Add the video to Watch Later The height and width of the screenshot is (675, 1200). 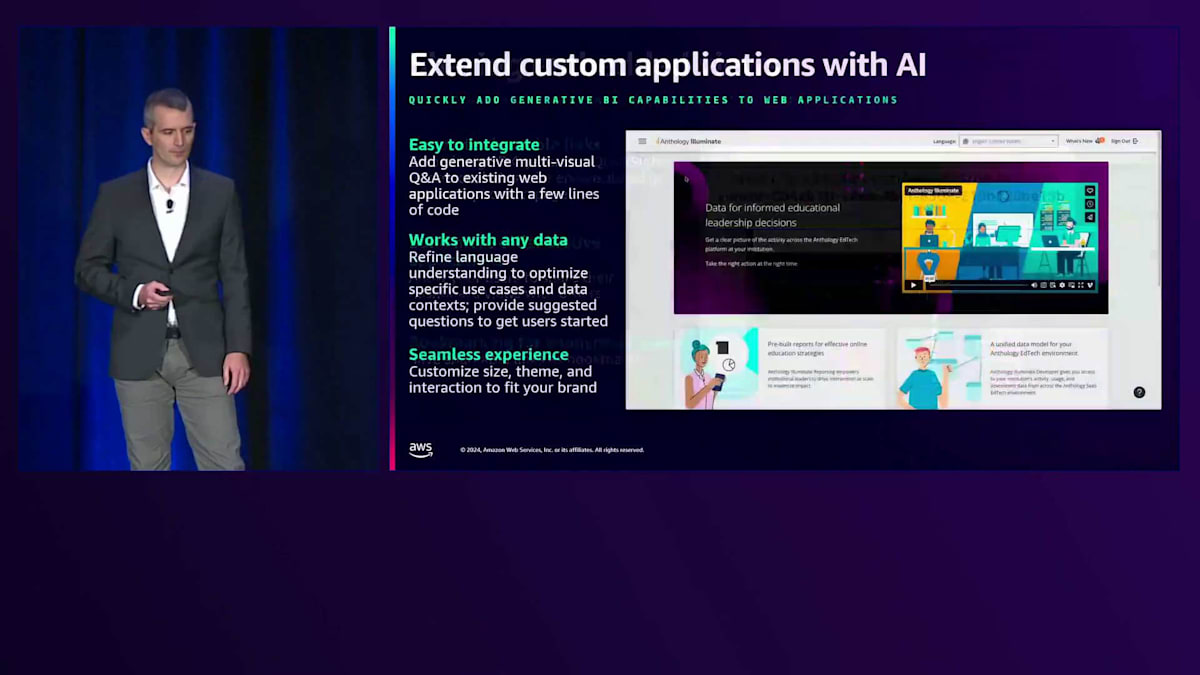coord(1090,203)
